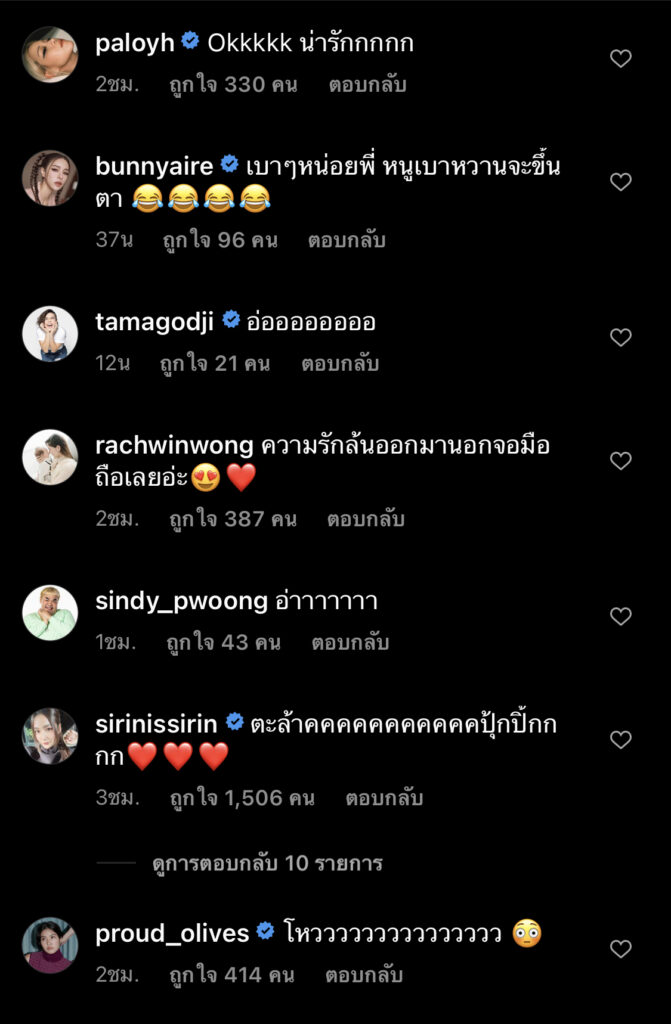The width and height of the screenshot is (671, 1024).
Task: Tap heart next to bunnyaire's comment
Action: pyautogui.click(x=621, y=182)
